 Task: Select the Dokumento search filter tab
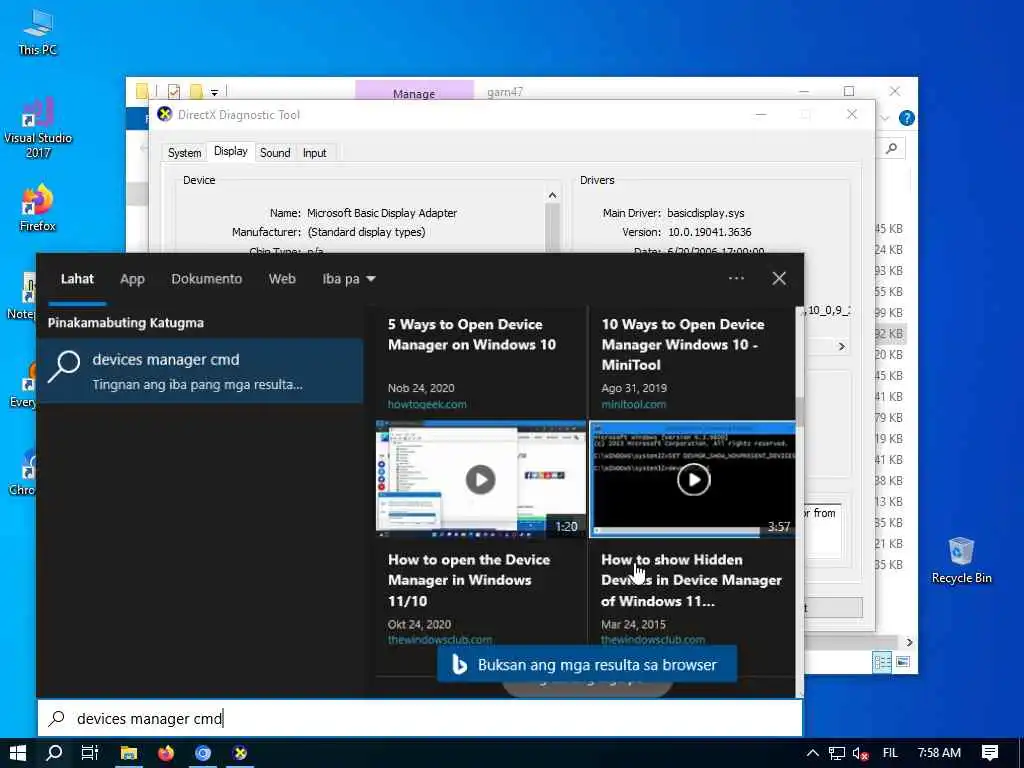[x=206, y=279]
